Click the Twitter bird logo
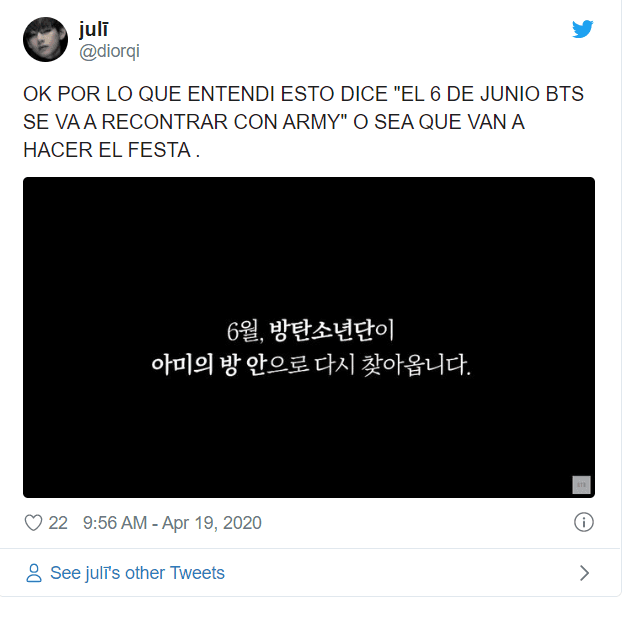626x619 pixels. click(582, 29)
